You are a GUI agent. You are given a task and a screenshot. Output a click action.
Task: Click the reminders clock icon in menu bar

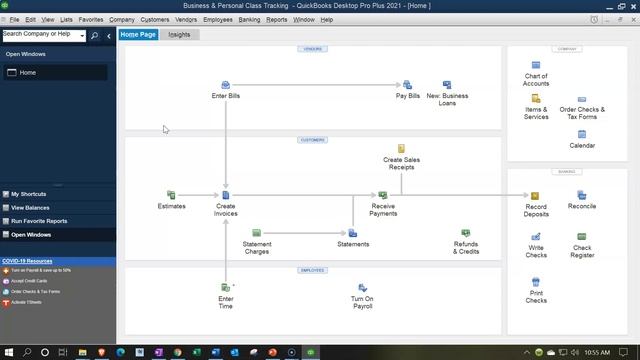(x=594, y=20)
